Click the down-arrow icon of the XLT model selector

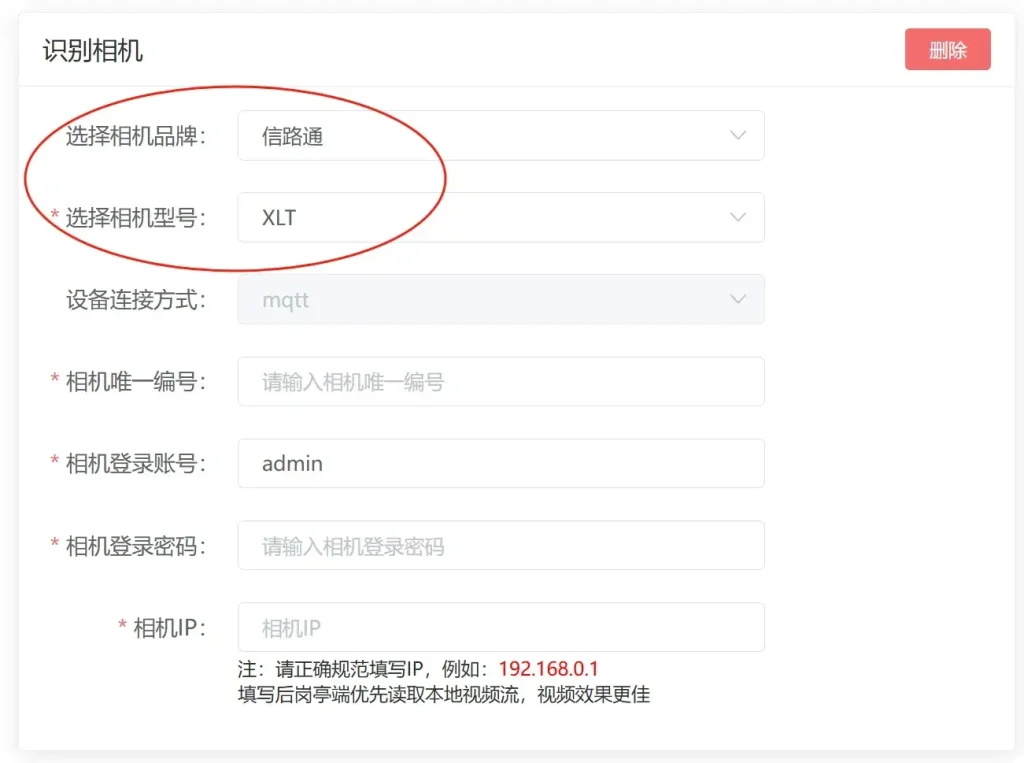(738, 217)
